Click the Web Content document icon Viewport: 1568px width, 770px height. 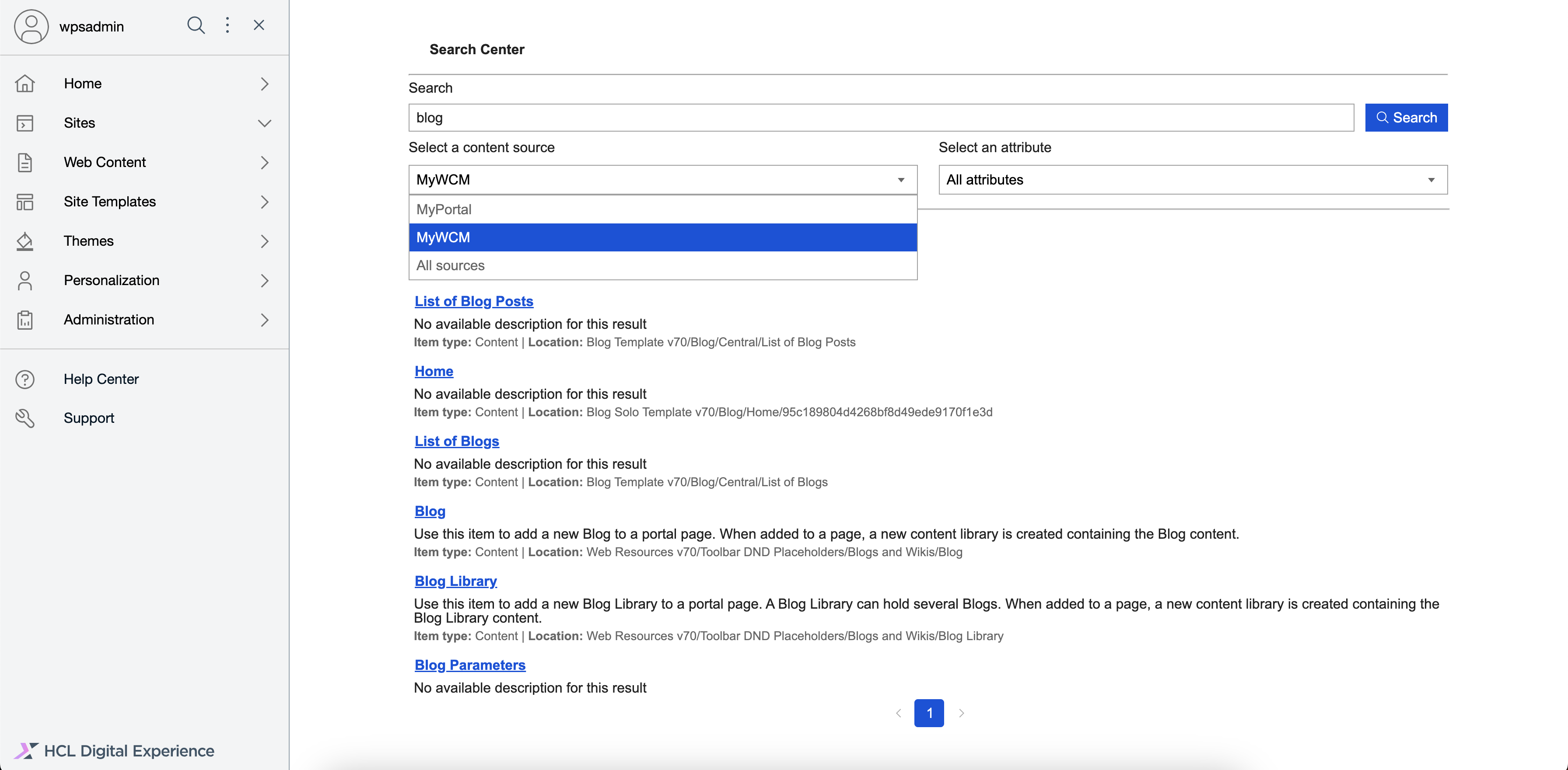[25, 162]
